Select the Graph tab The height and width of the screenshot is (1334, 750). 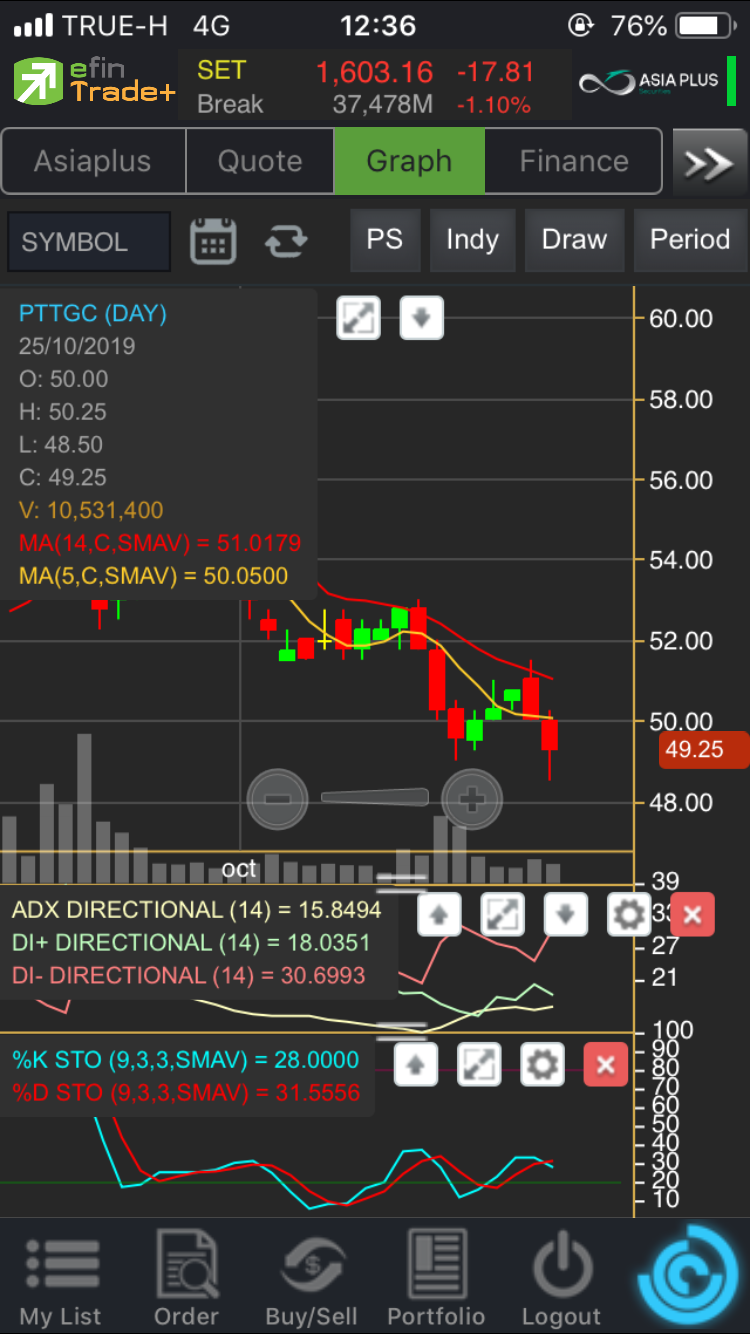(409, 162)
